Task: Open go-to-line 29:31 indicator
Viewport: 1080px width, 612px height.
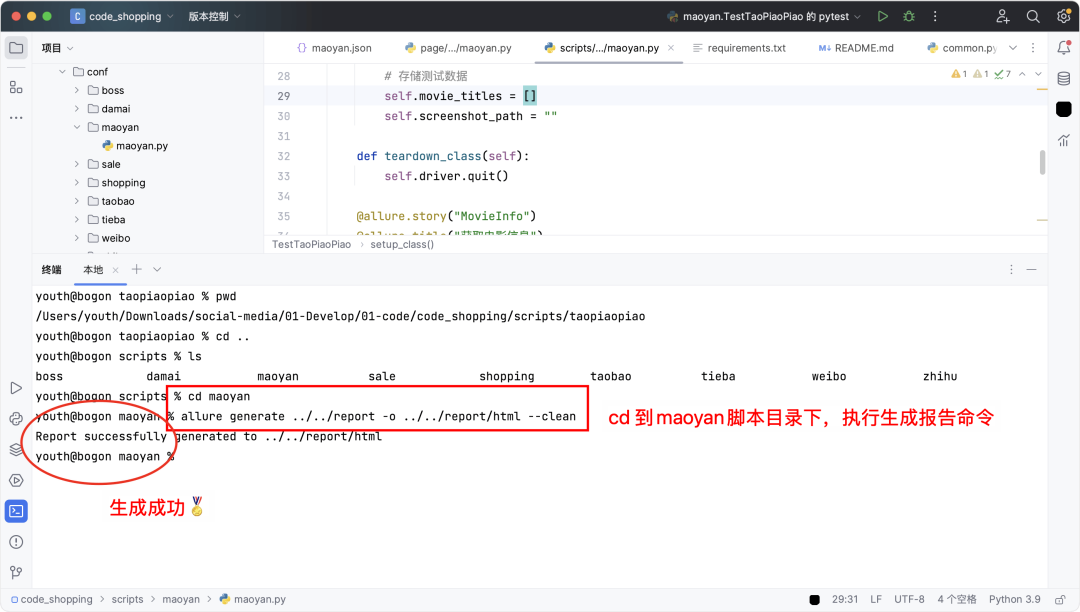Action: tap(844, 600)
